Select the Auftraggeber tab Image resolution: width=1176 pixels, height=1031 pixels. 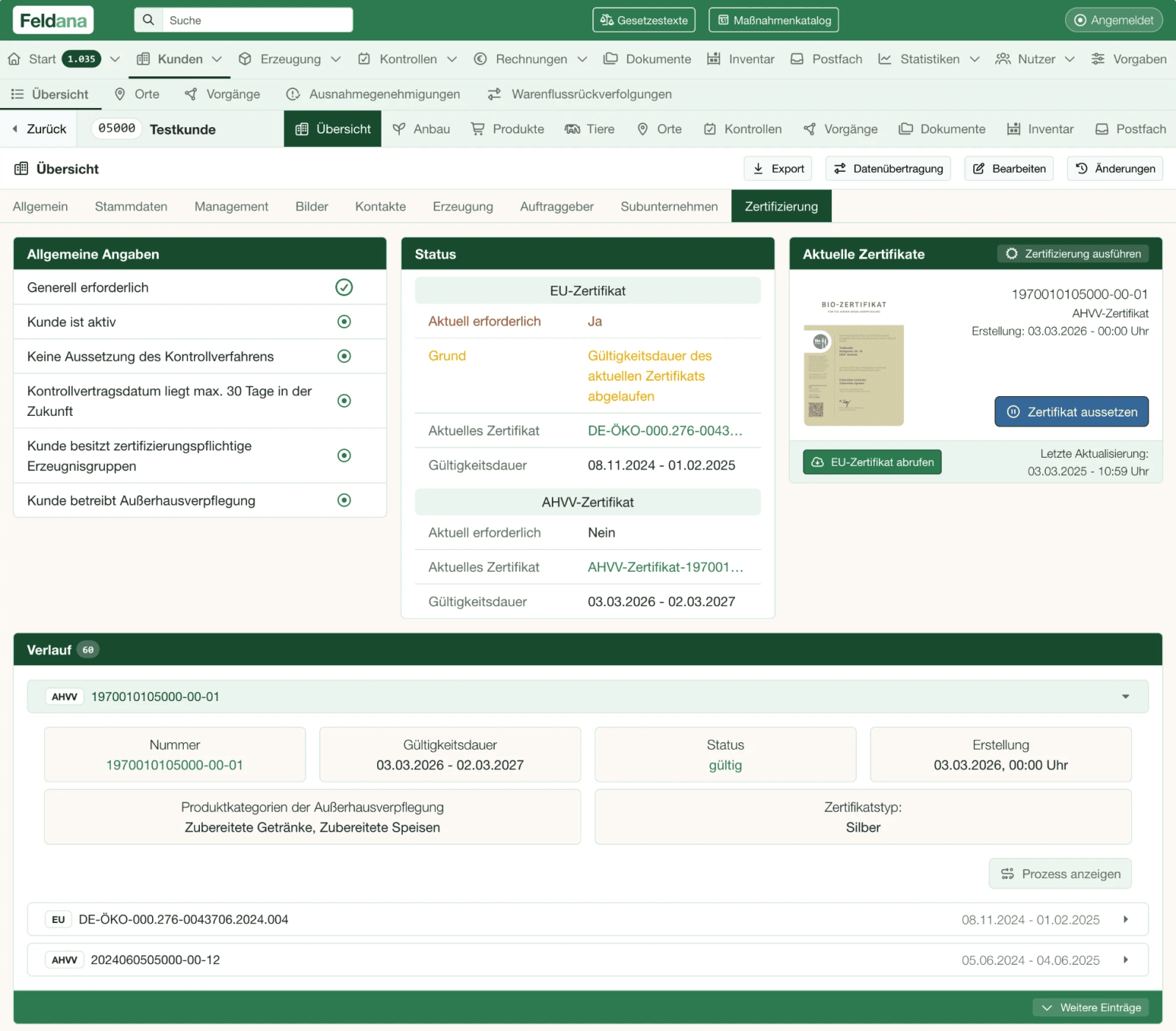coord(556,206)
